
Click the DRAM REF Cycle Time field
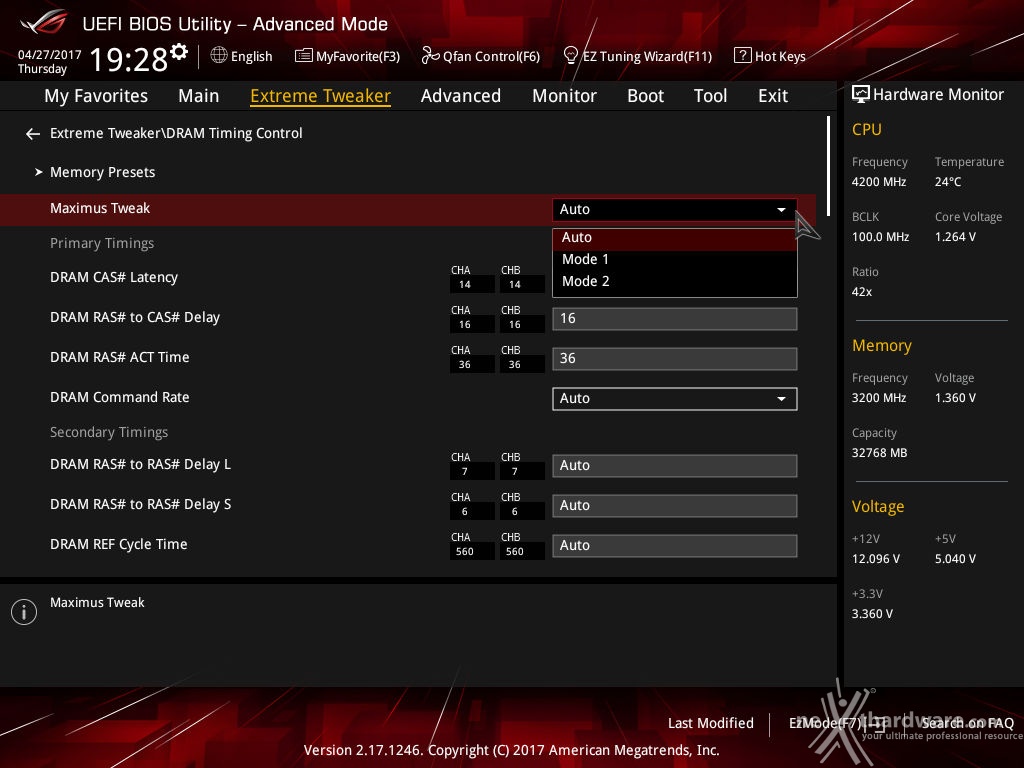(x=675, y=545)
